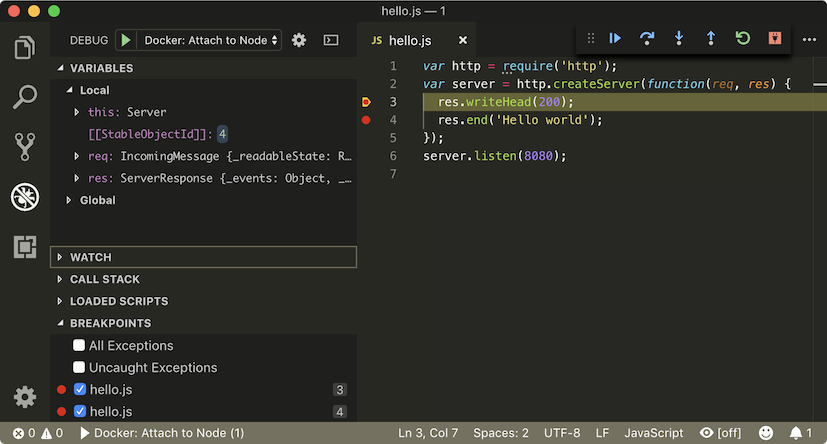The width and height of the screenshot is (827, 444).
Task: Change language mode JavaScript
Action: point(654,433)
